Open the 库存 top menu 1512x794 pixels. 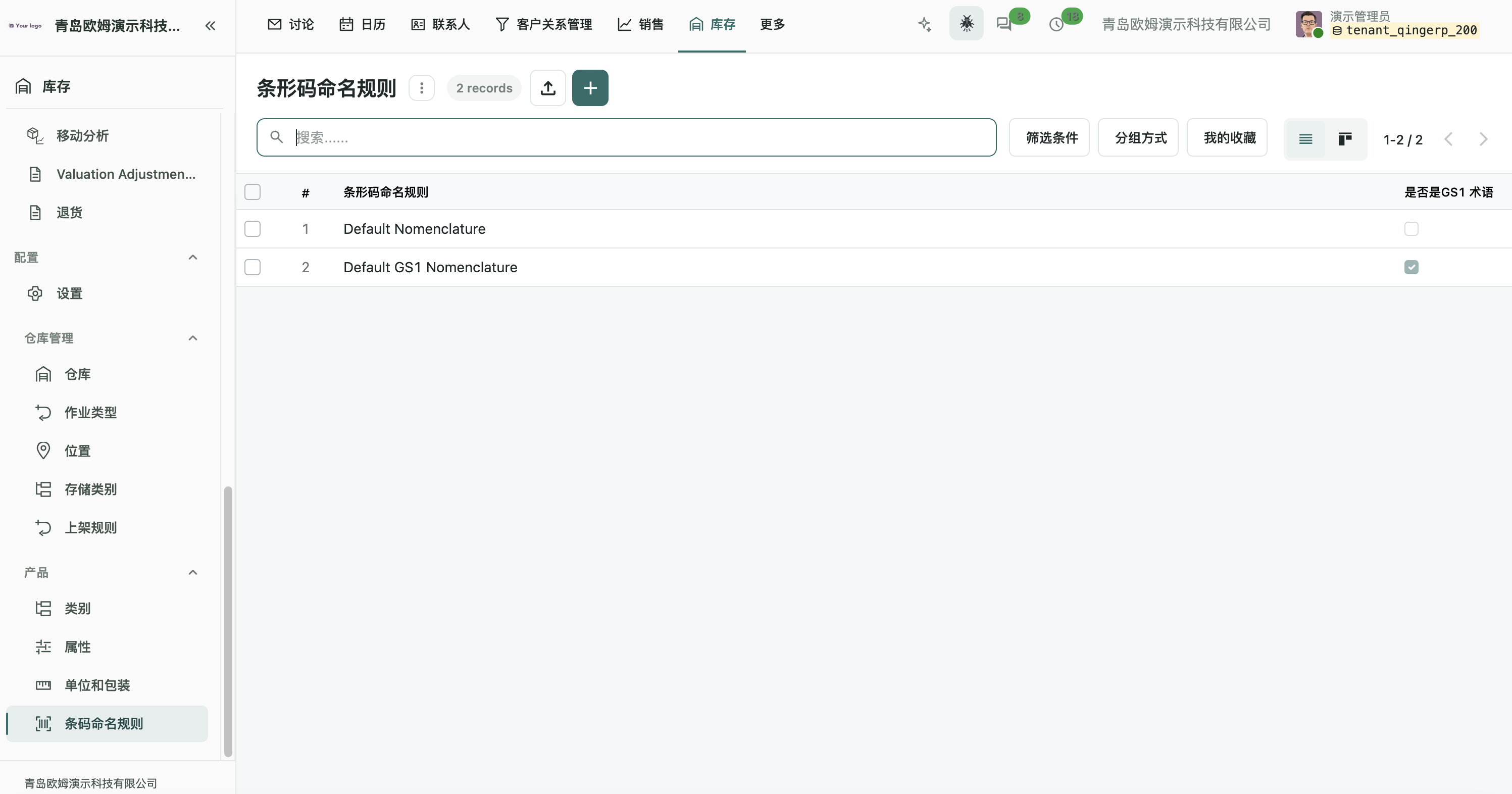pyautogui.click(x=712, y=24)
